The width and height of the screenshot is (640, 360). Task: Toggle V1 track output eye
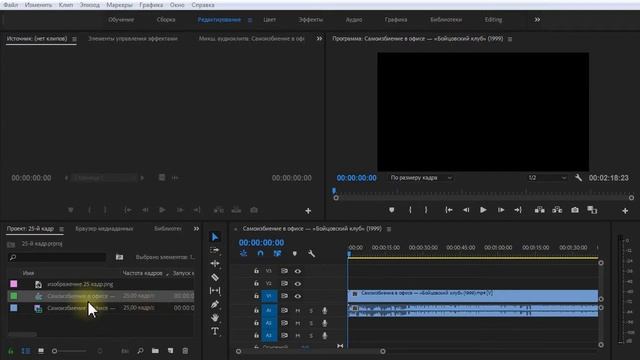[x=298, y=296]
